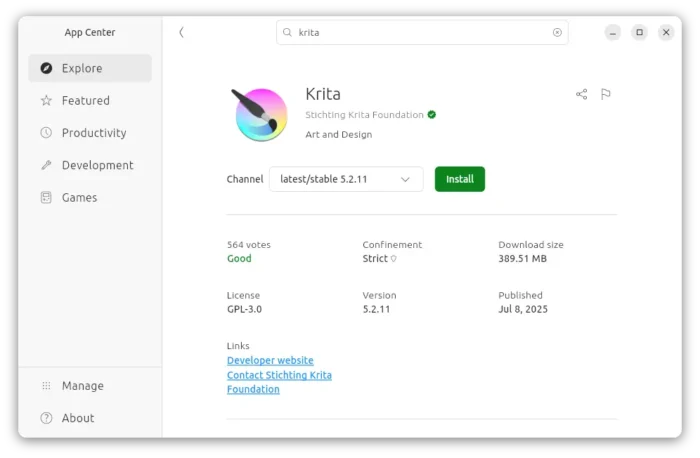Browse the Games category
Screen dimensions: 700x458
coord(79,197)
